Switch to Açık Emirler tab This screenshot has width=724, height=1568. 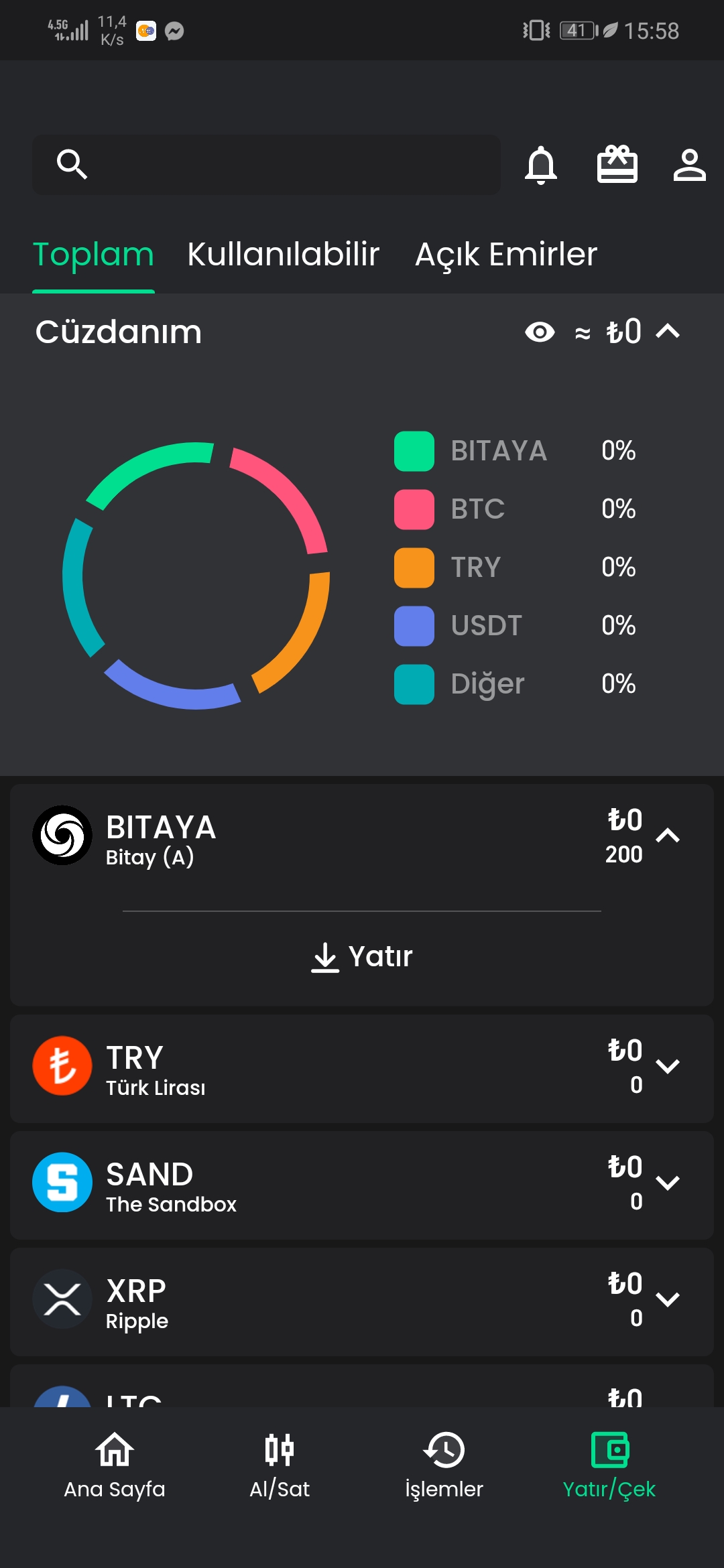(x=505, y=255)
